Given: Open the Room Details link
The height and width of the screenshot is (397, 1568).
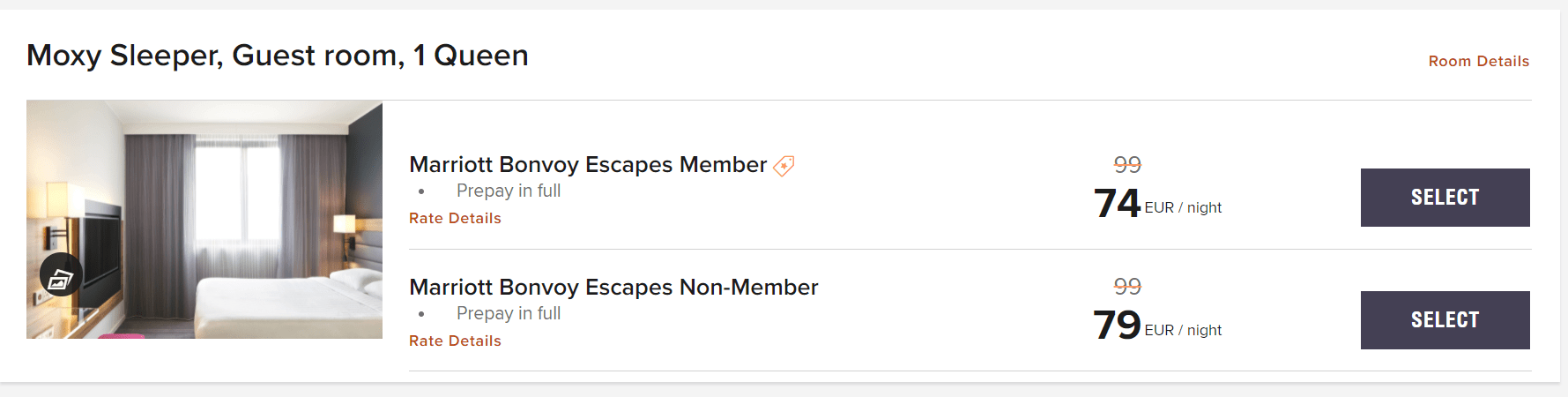Looking at the screenshot, I should click(1478, 61).
